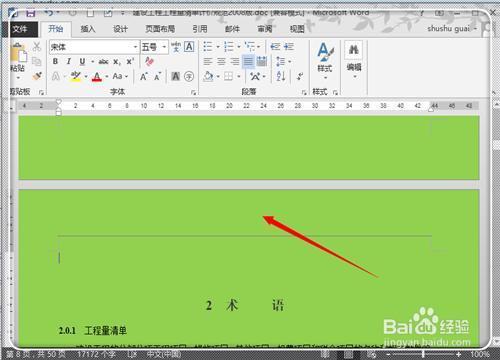This screenshot has height=360, width=500.
Task: Click the Format Painter brush icon
Action: (37, 76)
